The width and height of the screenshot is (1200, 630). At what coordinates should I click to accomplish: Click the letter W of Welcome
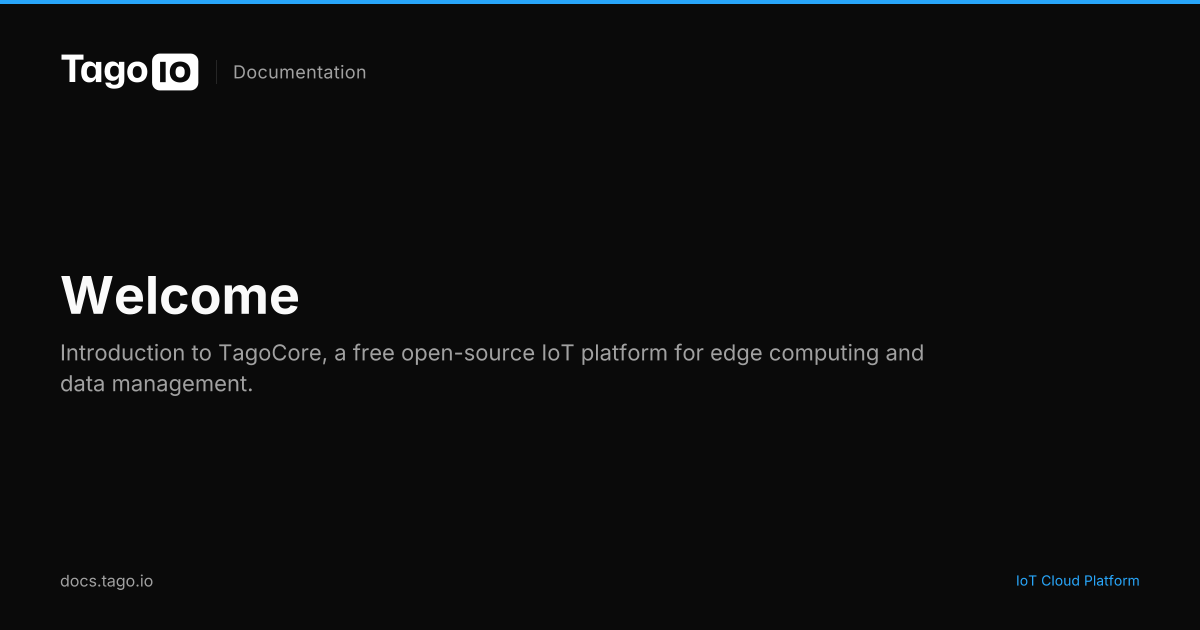click(x=84, y=296)
